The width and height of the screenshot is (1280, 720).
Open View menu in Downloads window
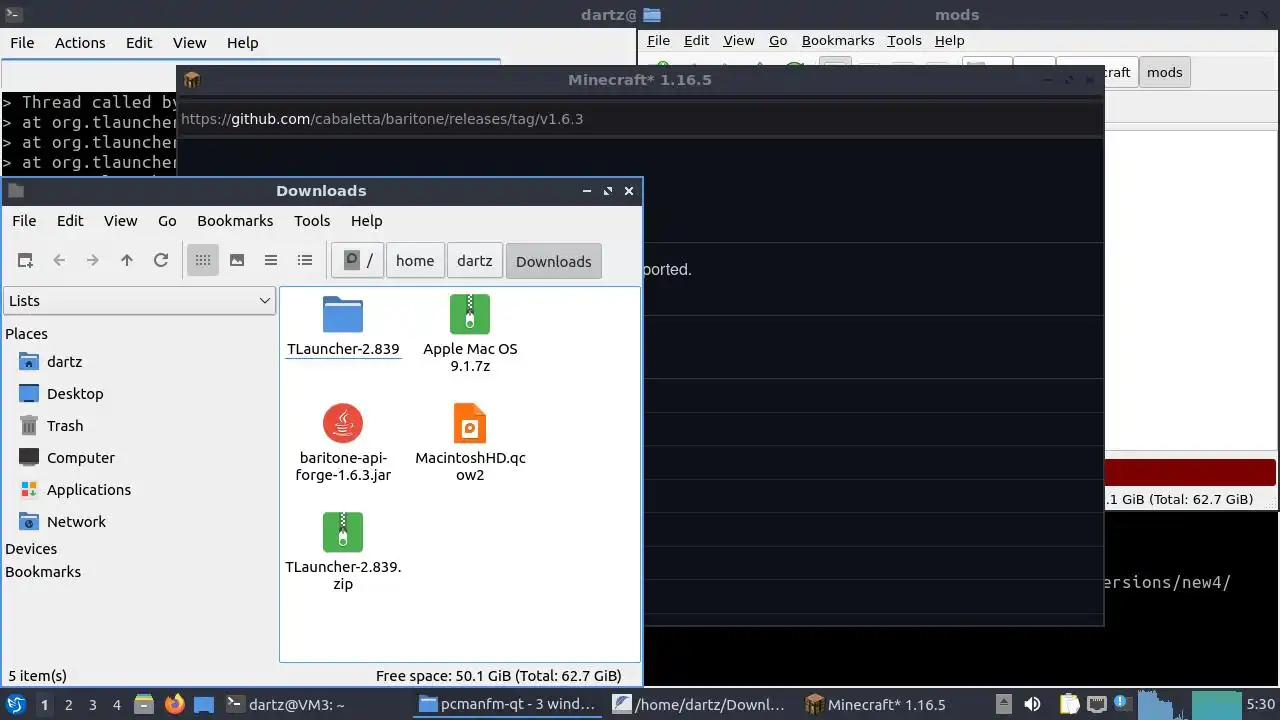121,221
